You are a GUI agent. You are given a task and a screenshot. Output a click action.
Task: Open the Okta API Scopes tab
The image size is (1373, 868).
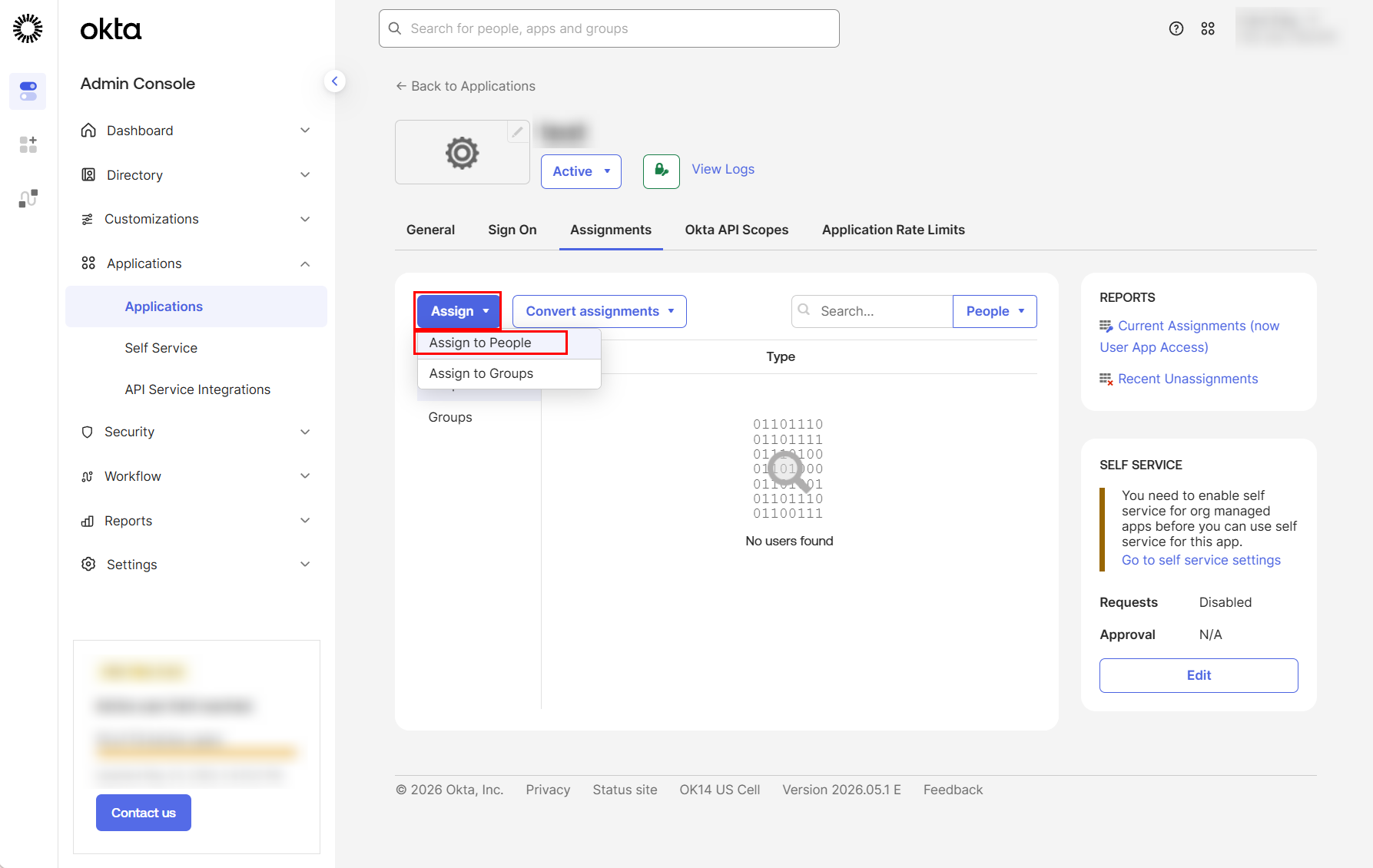[737, 230]
